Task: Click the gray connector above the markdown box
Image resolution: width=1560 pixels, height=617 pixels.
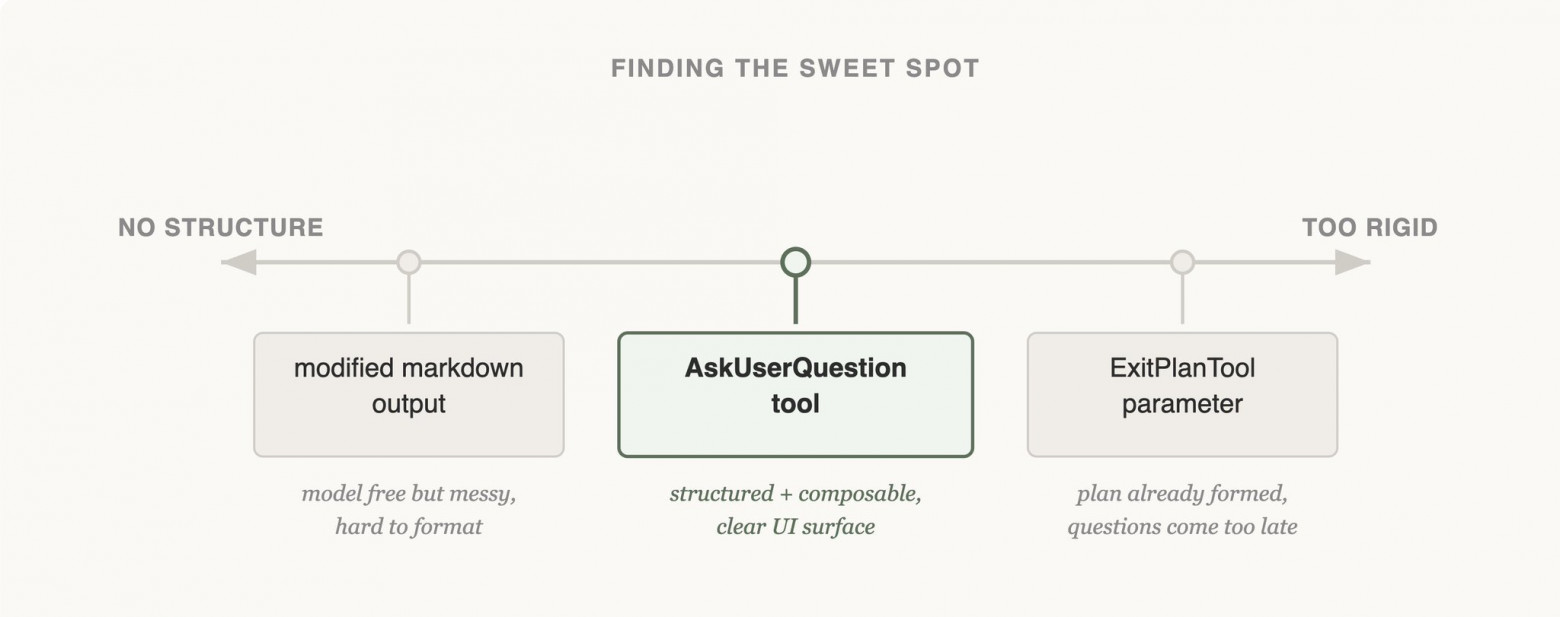Action: tap(409, 300)
